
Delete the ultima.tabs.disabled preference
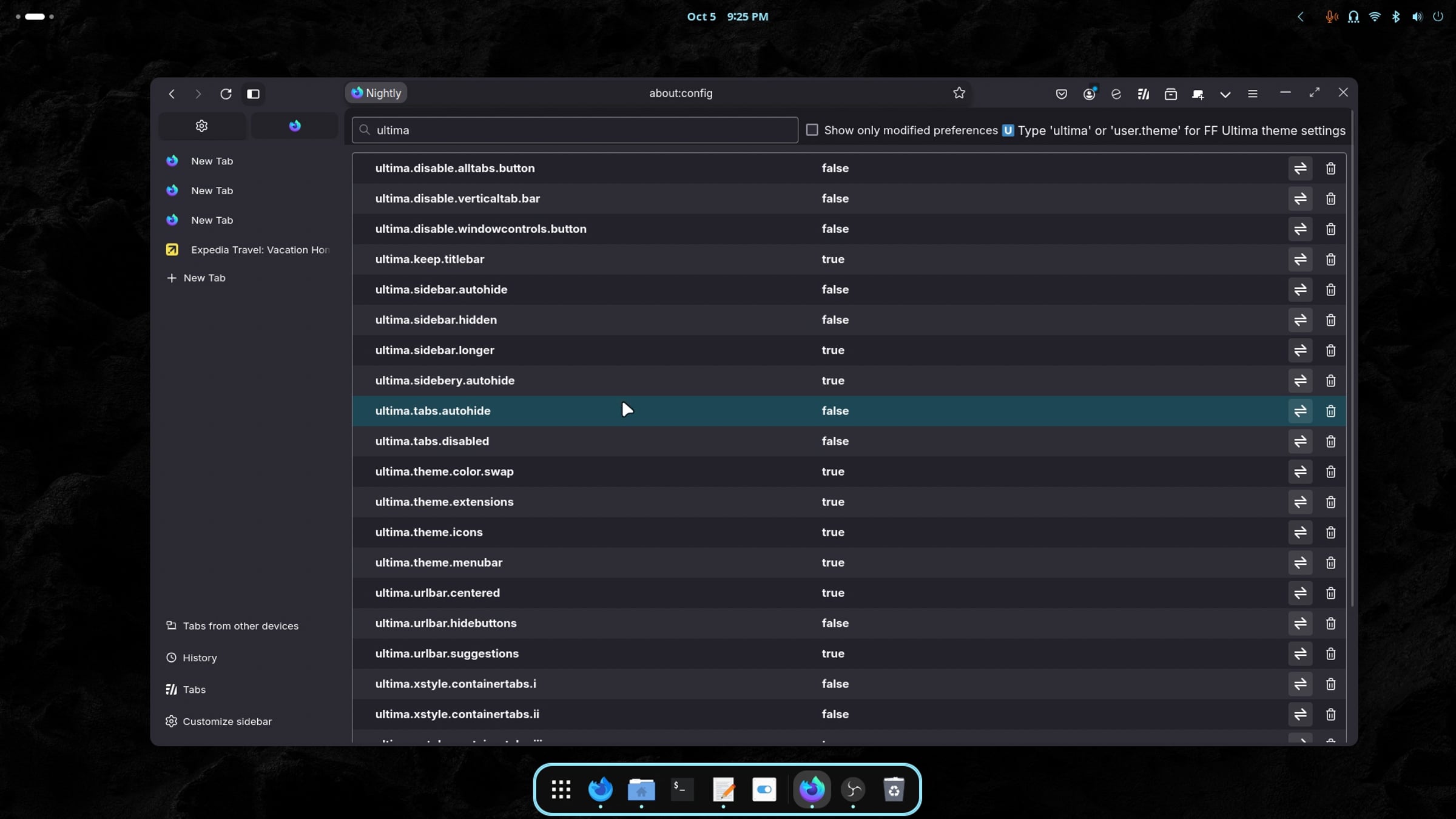(x=1330, y=442)
